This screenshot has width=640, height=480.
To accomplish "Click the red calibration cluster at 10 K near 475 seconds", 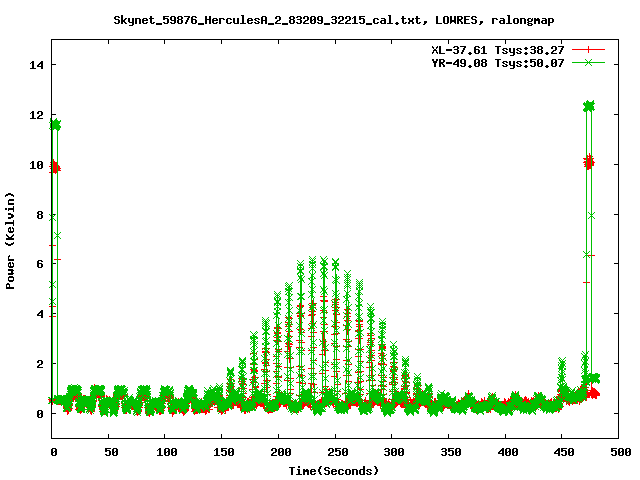I will click(x=589, y=162).
